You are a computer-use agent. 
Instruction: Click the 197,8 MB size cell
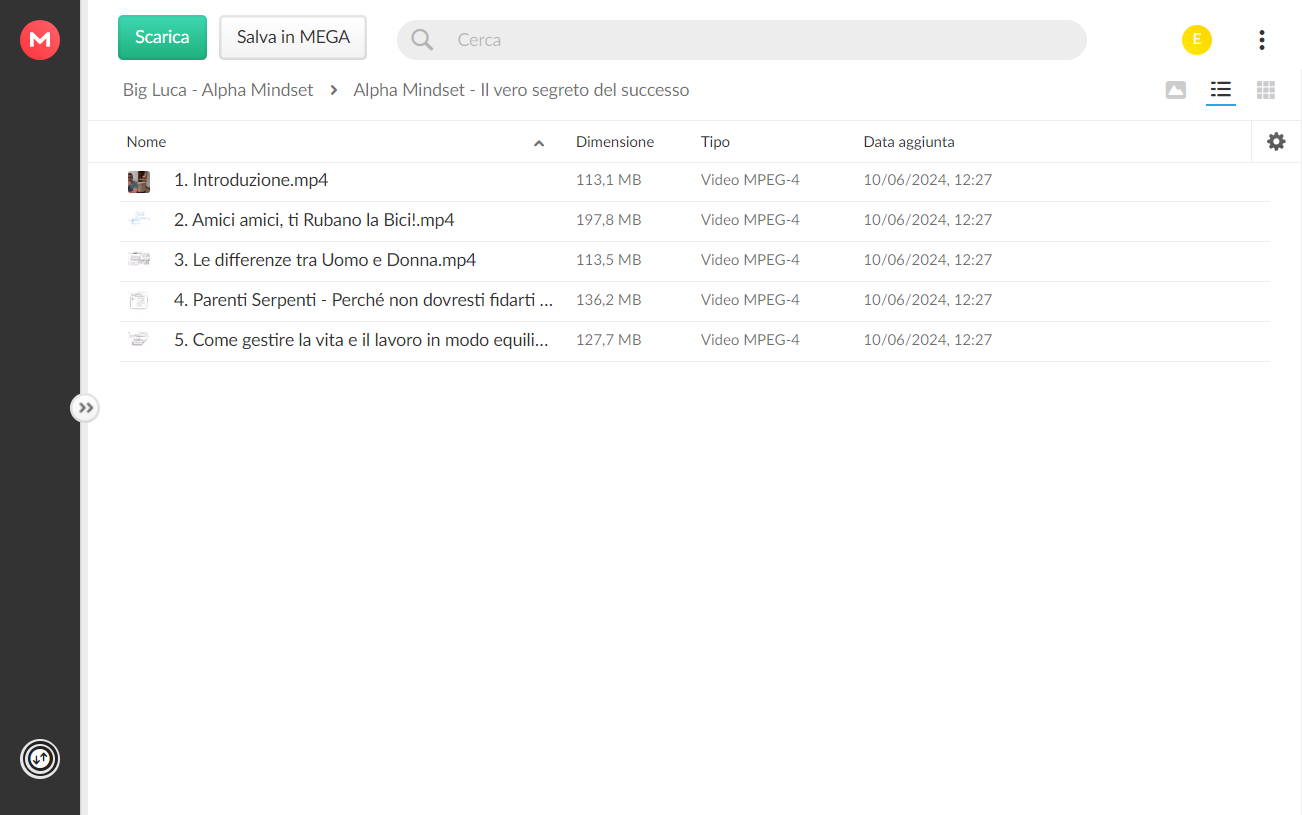point(609,220)
